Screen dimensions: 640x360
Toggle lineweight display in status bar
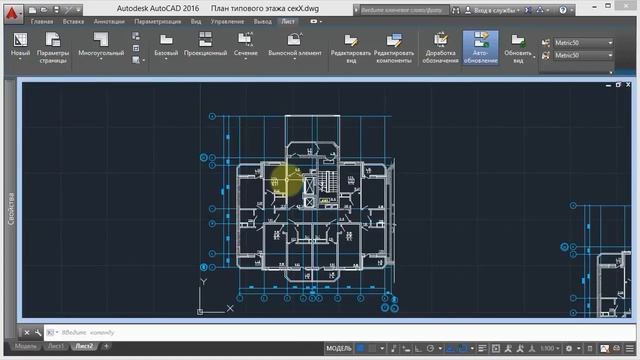click(482, 349)
